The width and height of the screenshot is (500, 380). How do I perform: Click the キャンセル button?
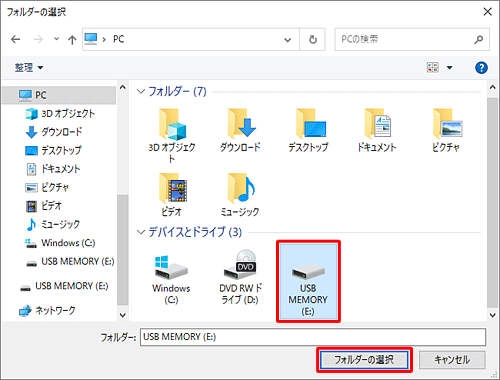[452, 360]
